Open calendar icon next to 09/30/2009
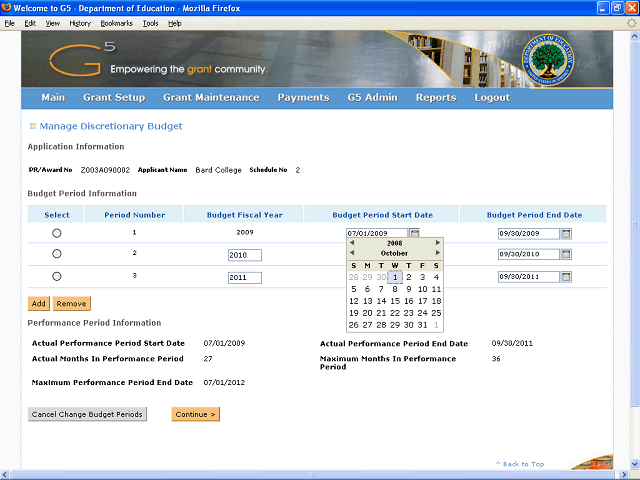Viewport: 640px width, 480px height. coord(565,233)
